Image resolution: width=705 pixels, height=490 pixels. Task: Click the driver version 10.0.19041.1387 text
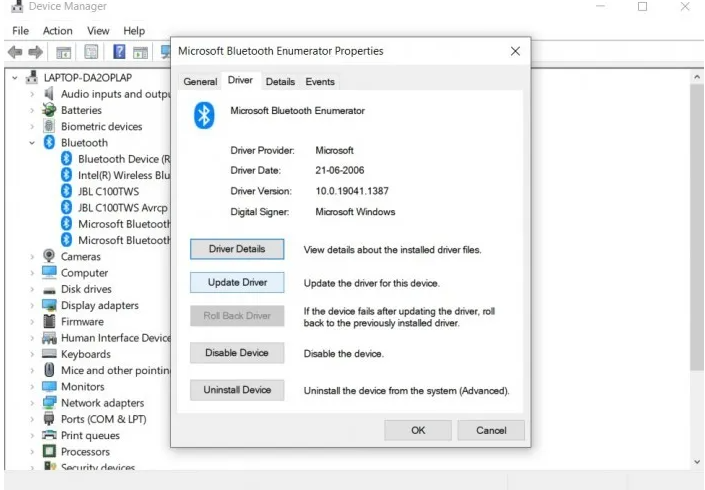(352, 191)
